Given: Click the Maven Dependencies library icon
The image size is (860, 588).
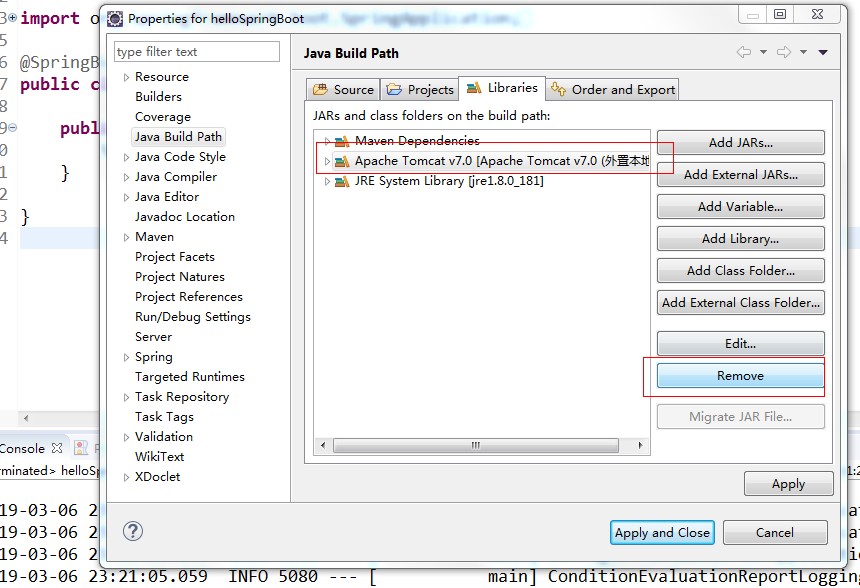Looking at the screenshot, I should pyautogui.click(x=342, y=142).
